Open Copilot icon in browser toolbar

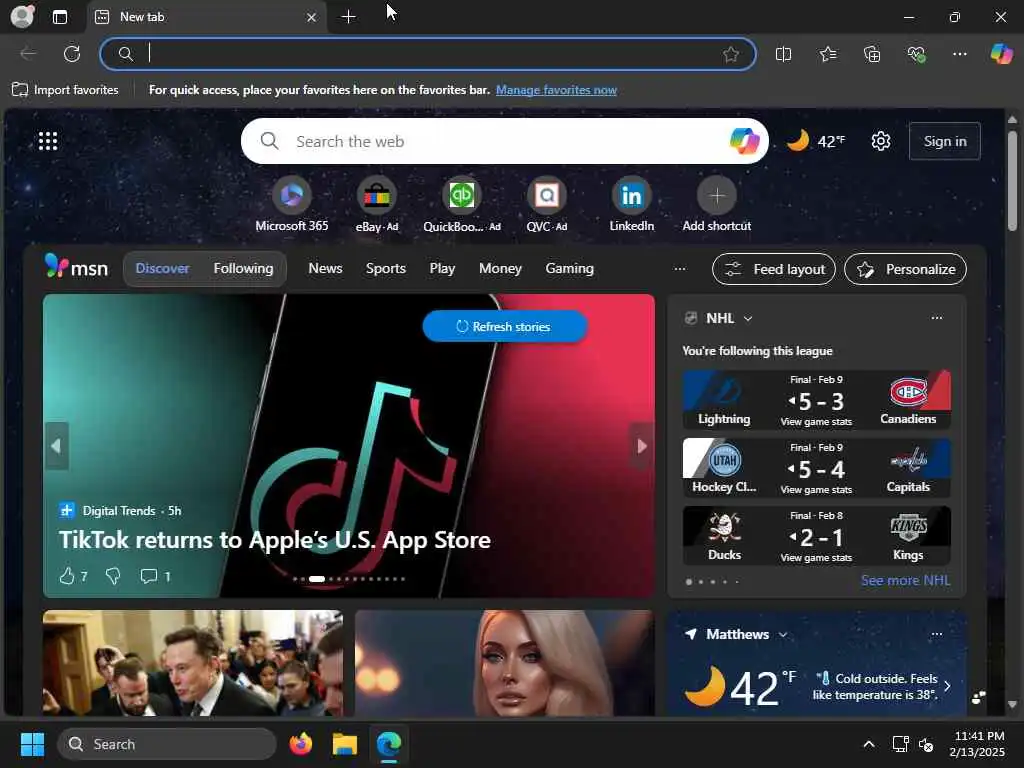(1001, 54)
